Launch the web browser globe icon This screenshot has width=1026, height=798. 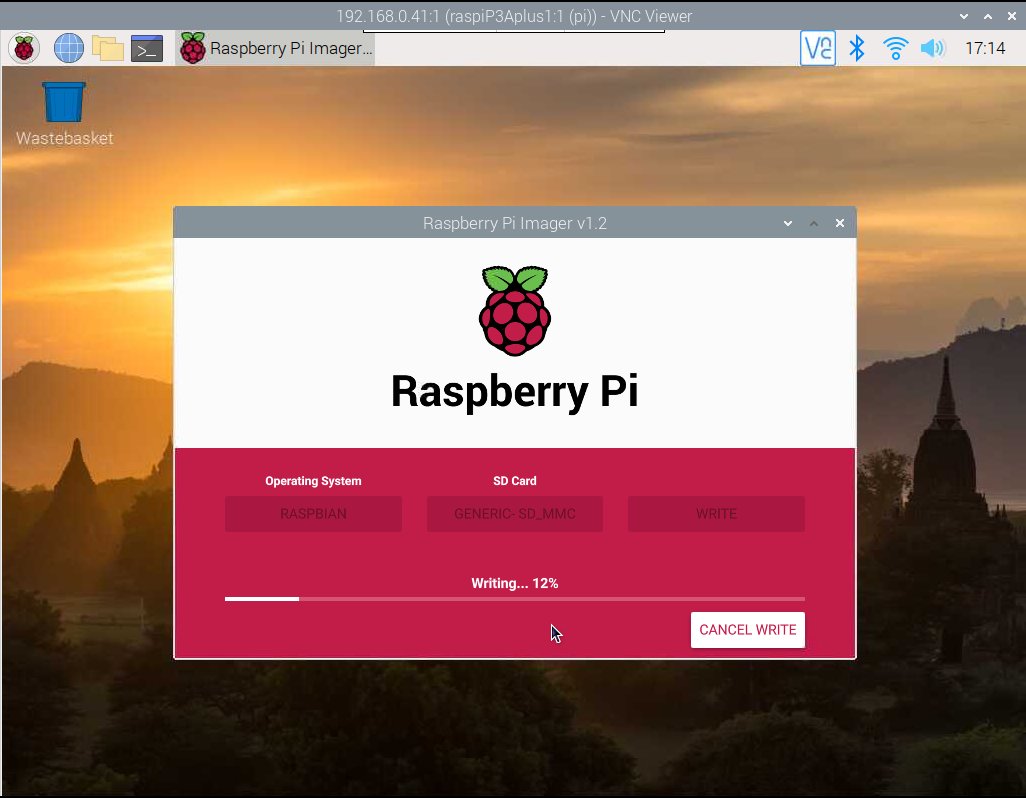[x=69, y=48]
